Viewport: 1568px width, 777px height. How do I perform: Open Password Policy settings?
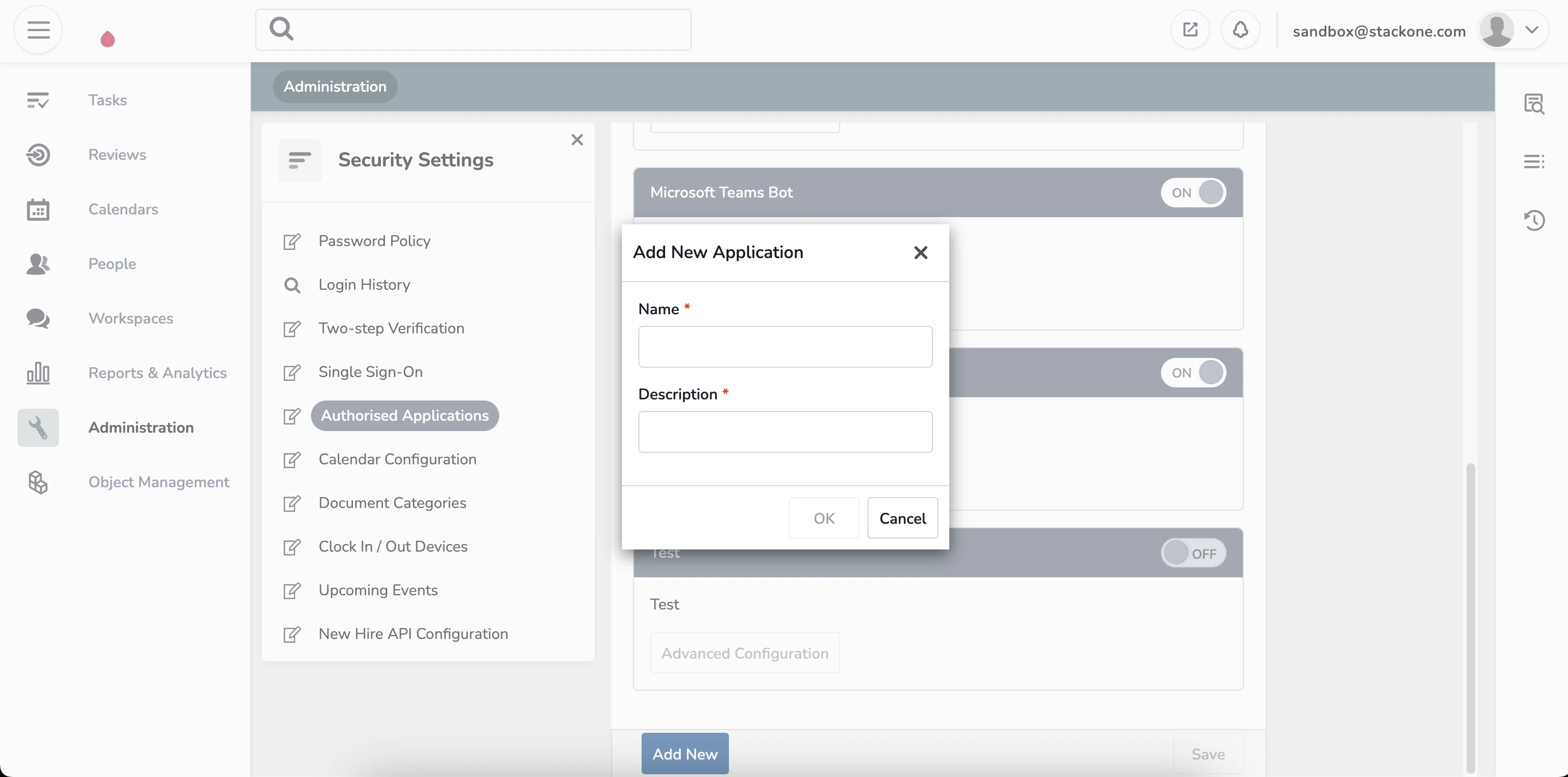[x=374, y=241]
